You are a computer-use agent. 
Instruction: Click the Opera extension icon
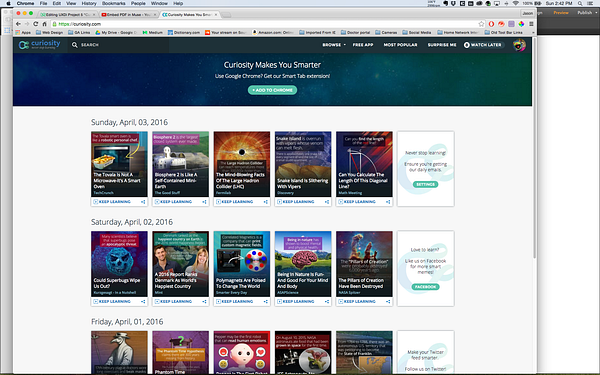(491, 24)
